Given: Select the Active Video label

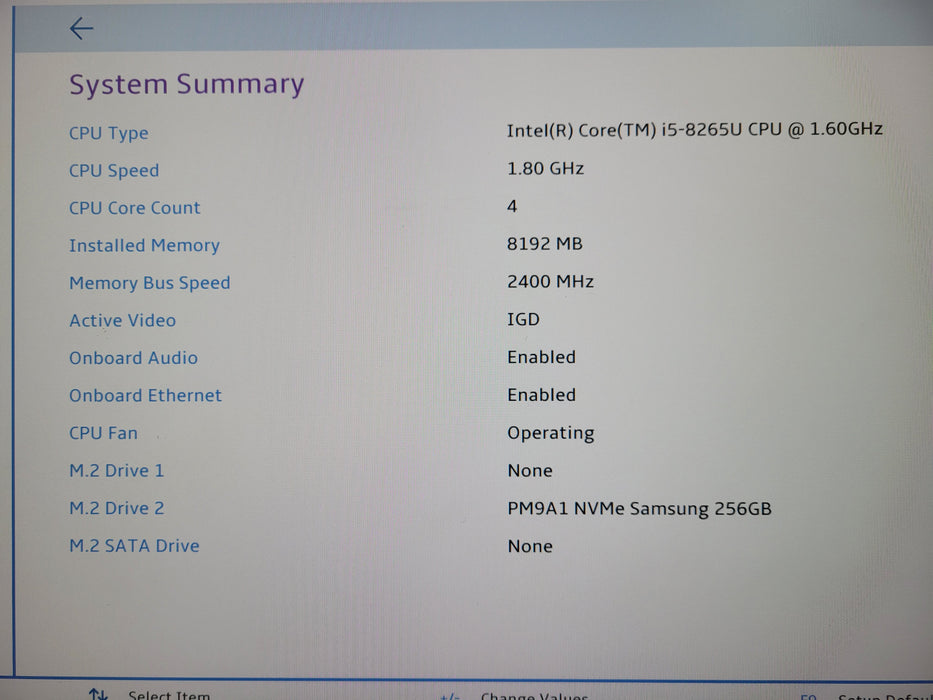Looking at the screenshot, I should (123, 320).
